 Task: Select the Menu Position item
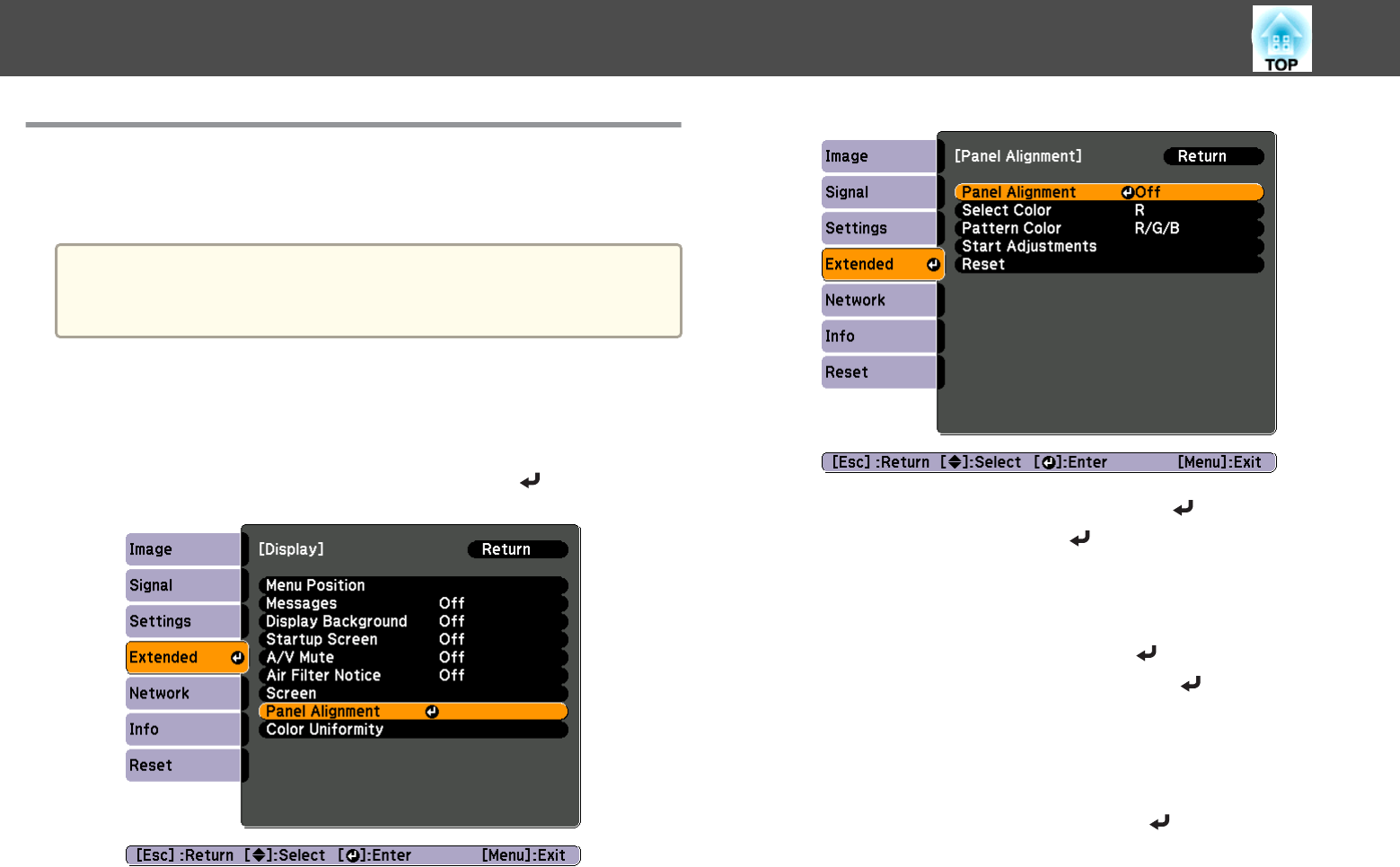[413, 585]
